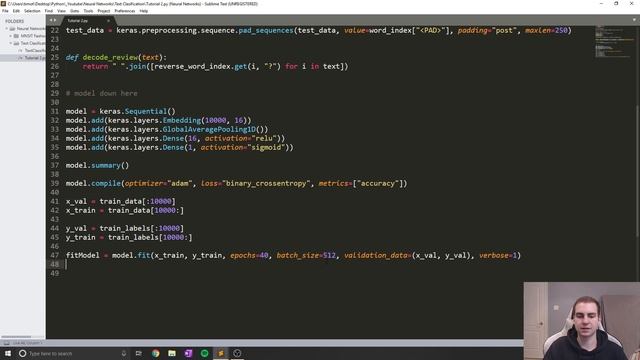Expand the MNIST Fashion folder
The image size is (640, 360).
[x=11, y=36]
